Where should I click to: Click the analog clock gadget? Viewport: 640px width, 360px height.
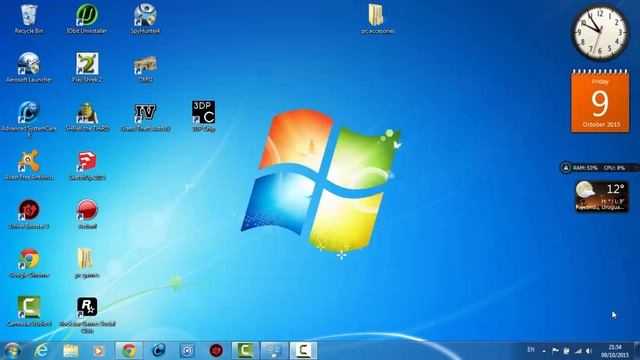[600, 33]
